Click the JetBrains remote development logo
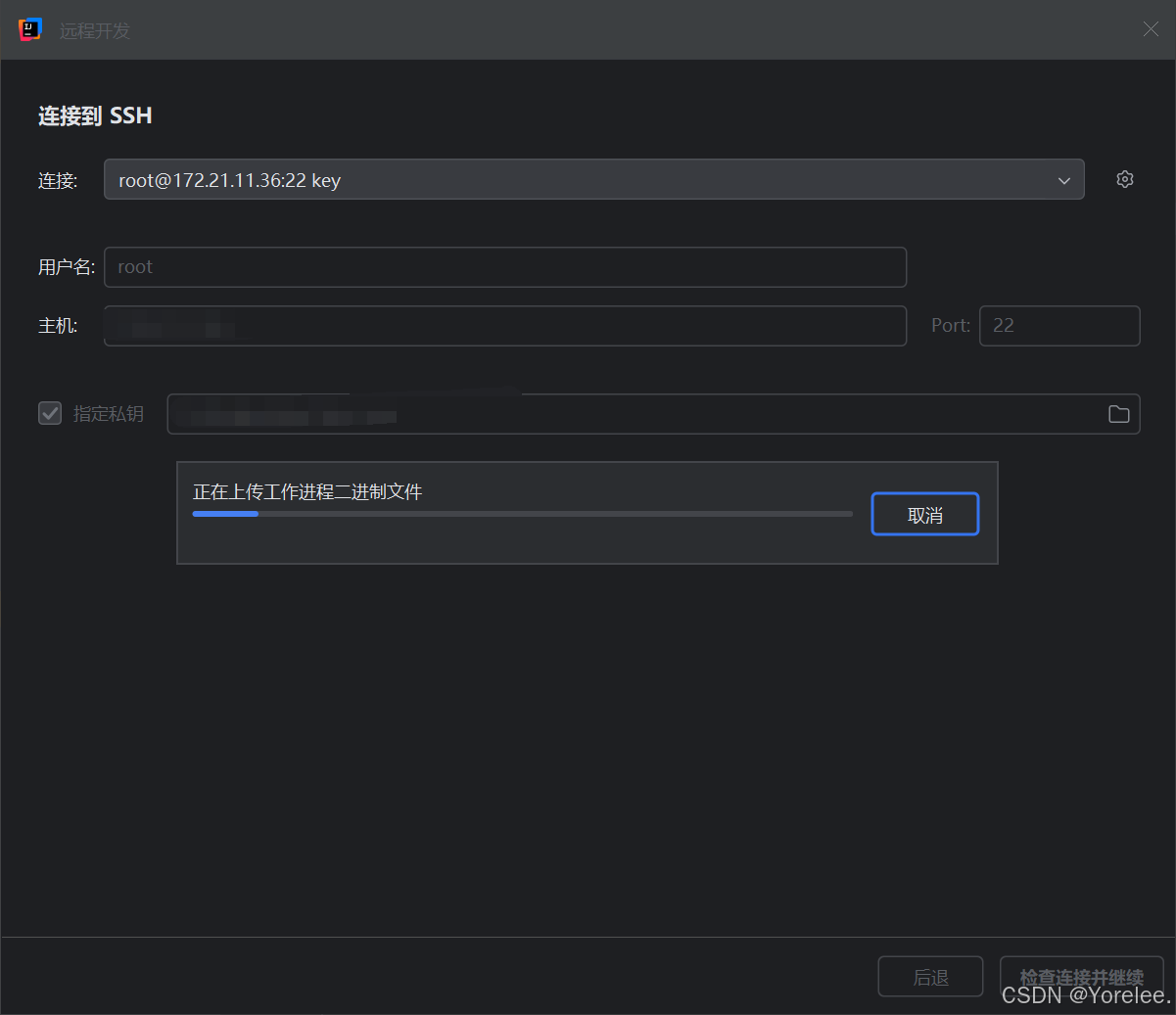Viewport: 1176px width, 1015px height. click(x=29, y=29)
